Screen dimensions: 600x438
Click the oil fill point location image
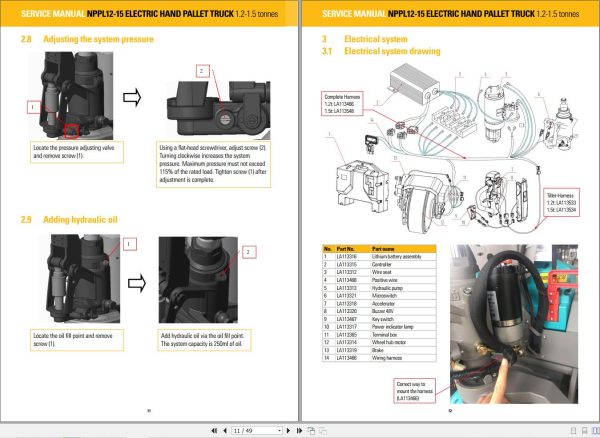point(79,278)
